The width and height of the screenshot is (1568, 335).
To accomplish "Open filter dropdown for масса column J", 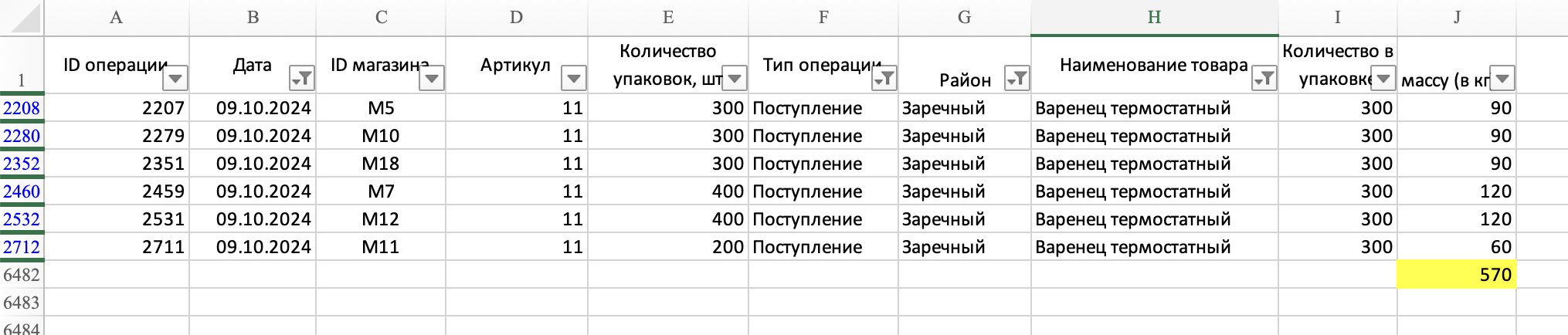I will [1502, 78].
